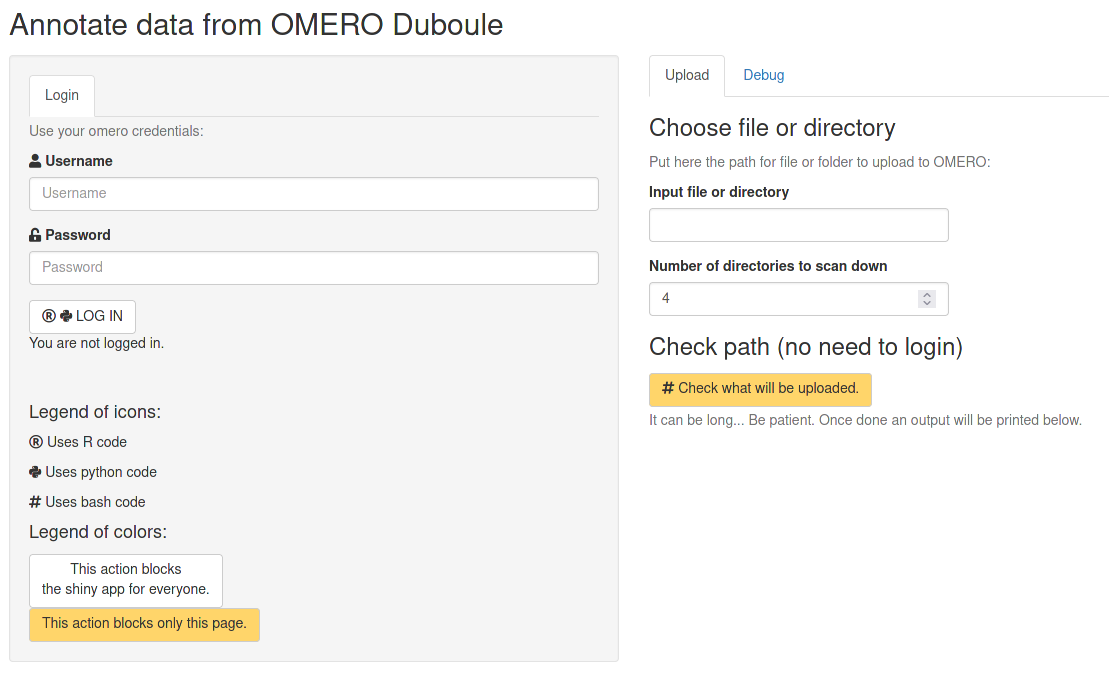This screenshot has width=1109, height=689.
Task: Click the Password label text
Action: [x=78, y=235]
